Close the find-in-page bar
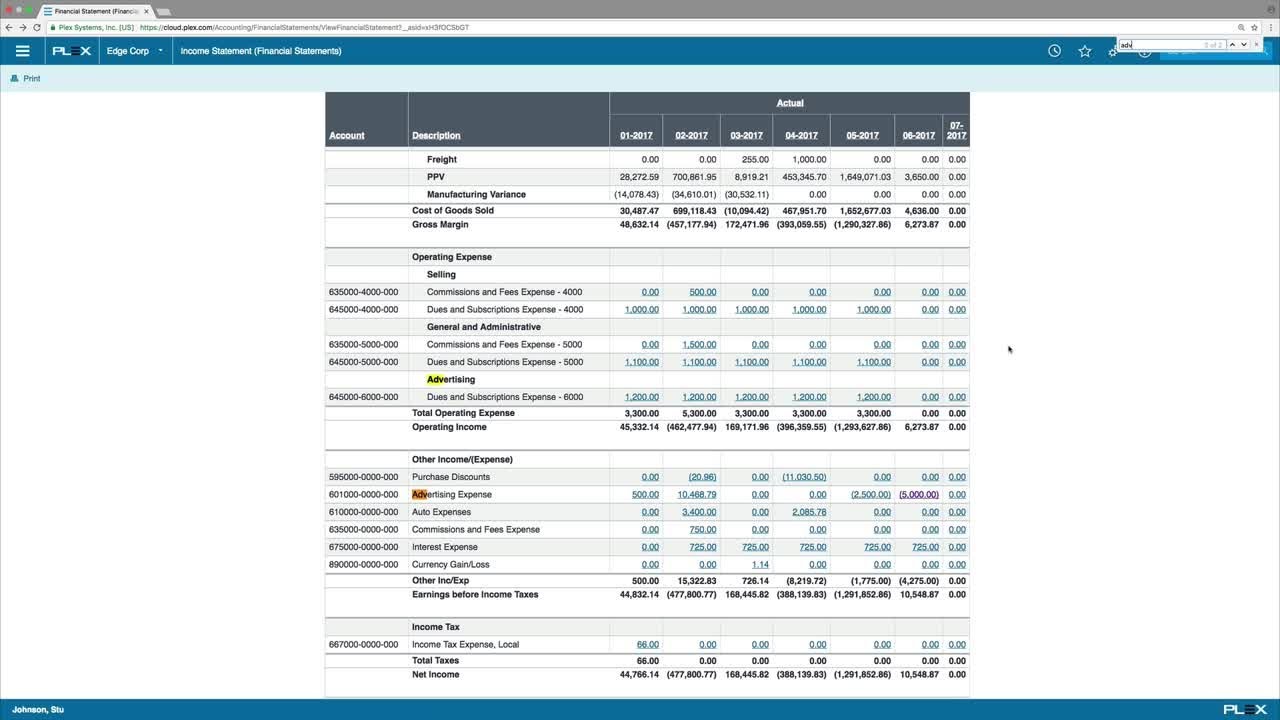 (1257, 44)
